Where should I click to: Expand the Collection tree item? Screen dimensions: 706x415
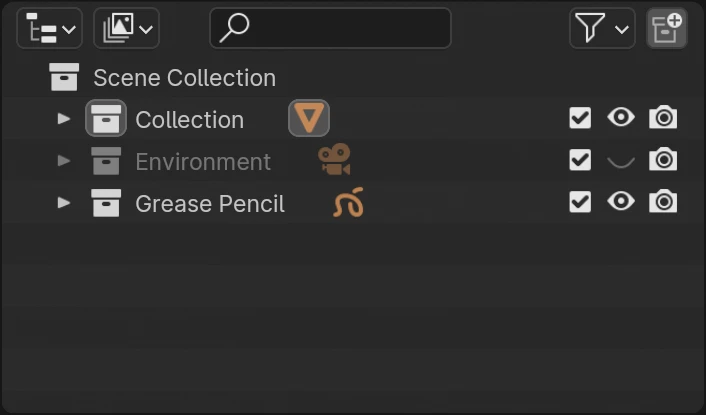point(64,119)
